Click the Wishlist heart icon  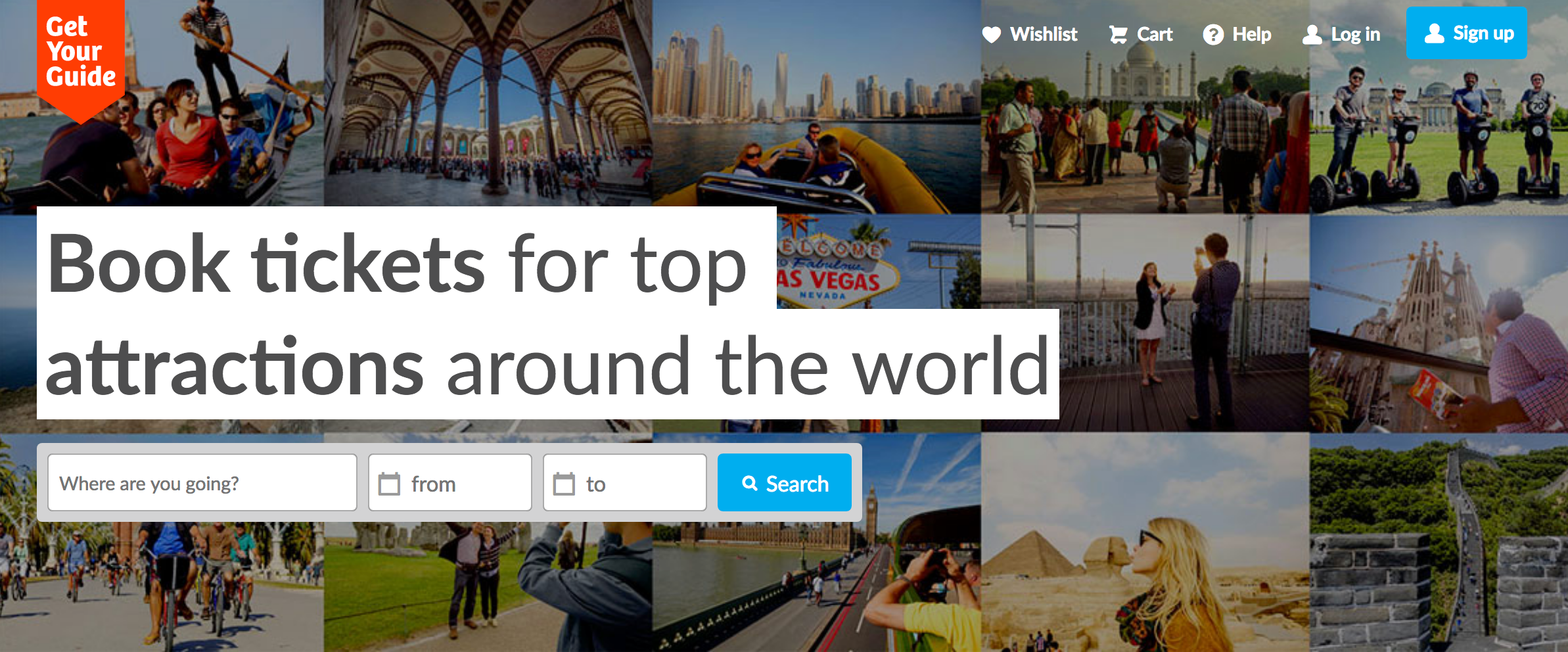pos(992,35)
